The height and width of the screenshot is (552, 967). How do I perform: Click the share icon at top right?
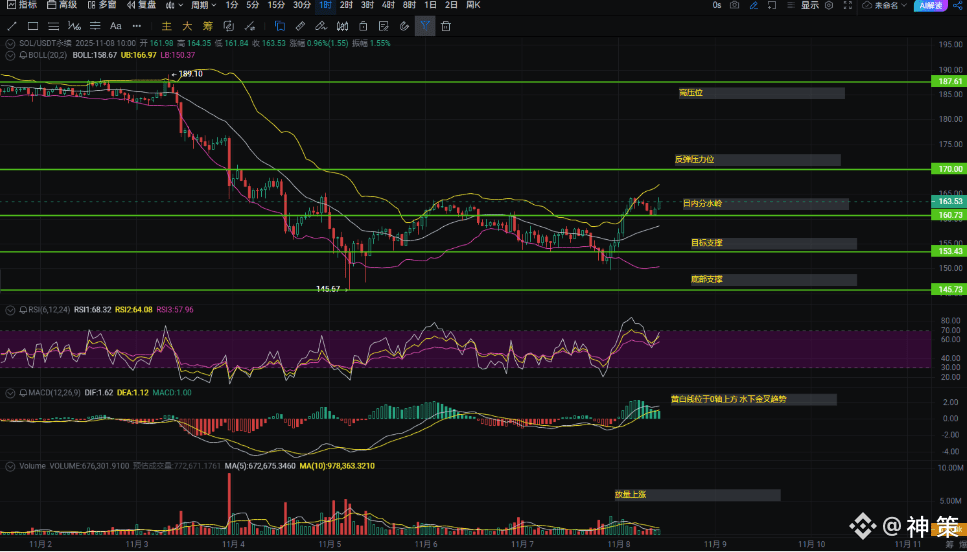point(956,5)
